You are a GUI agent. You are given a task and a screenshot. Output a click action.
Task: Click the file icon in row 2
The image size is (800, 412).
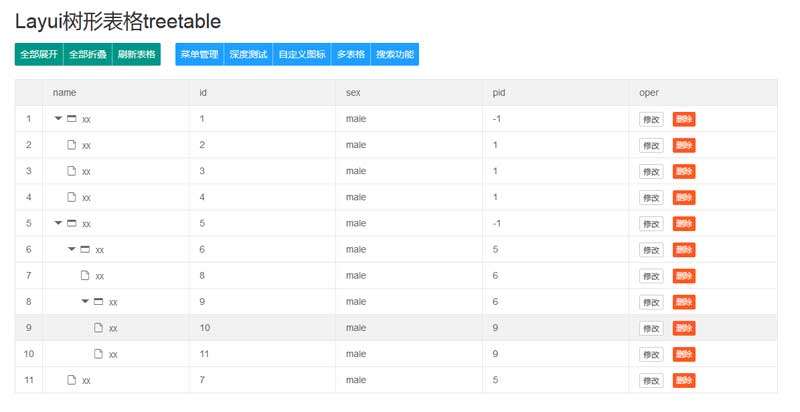coord(72,145)
